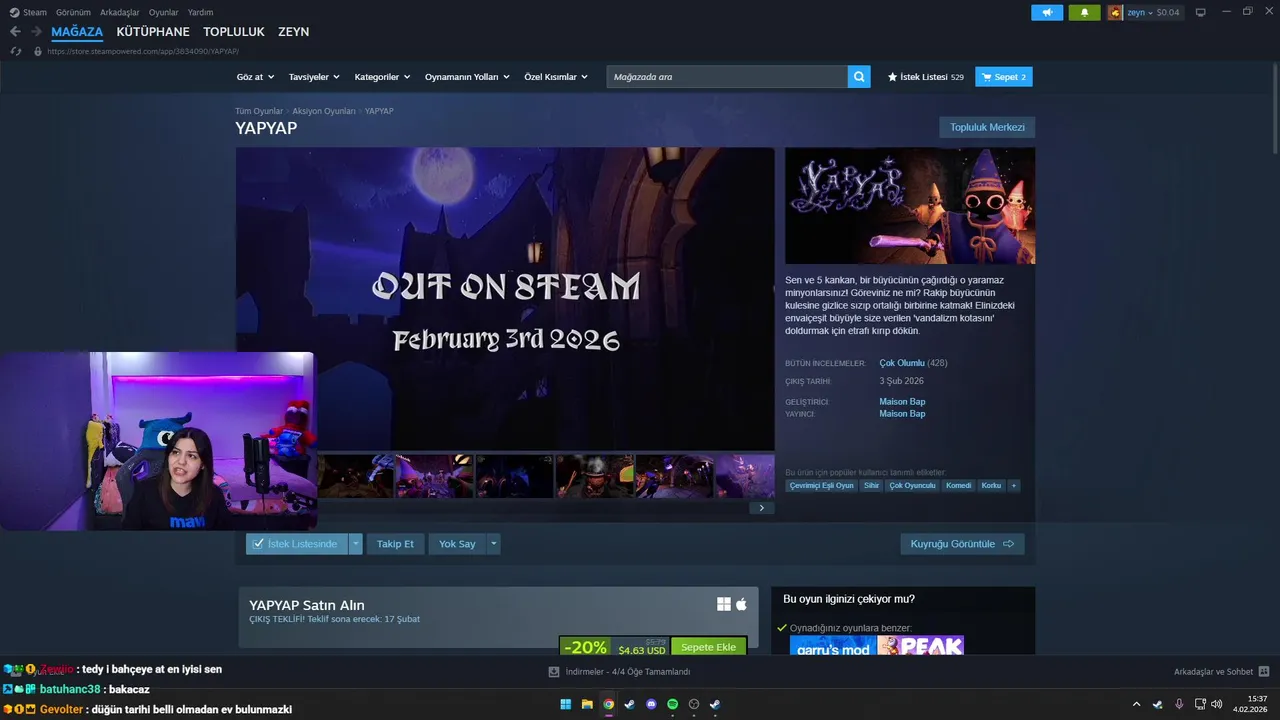Open the Arkadaşlar menu
Viewport: 1280px width, 720px height.
(120, 12)
